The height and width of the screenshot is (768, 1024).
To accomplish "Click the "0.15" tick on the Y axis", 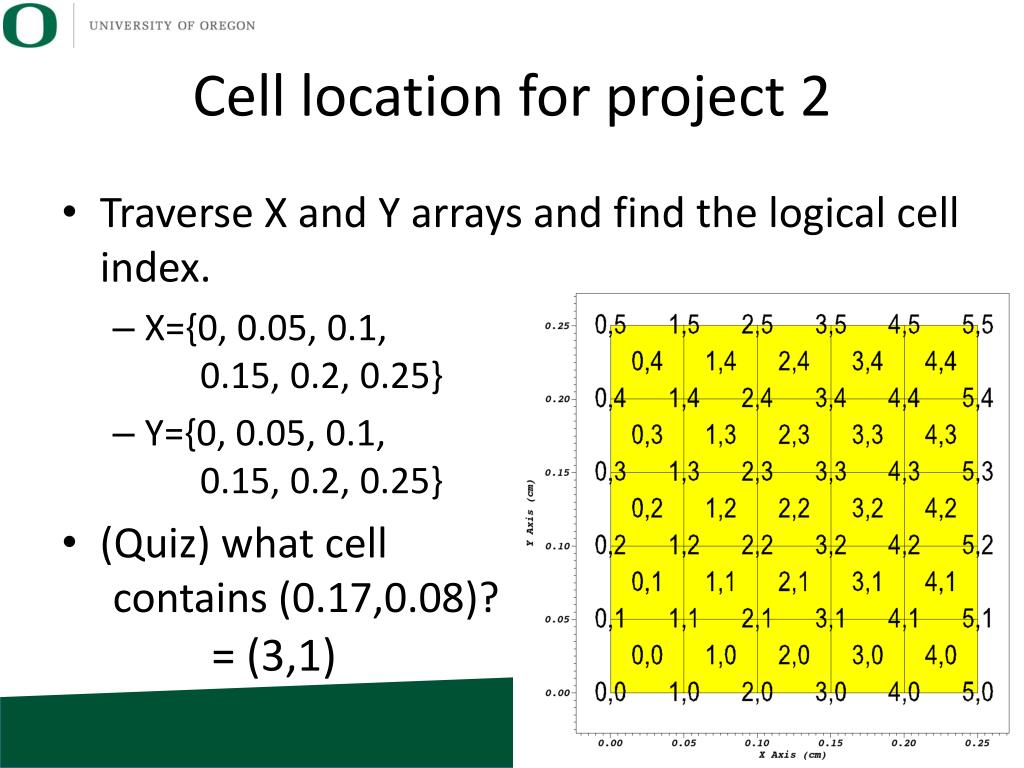I will pos(557,472).
